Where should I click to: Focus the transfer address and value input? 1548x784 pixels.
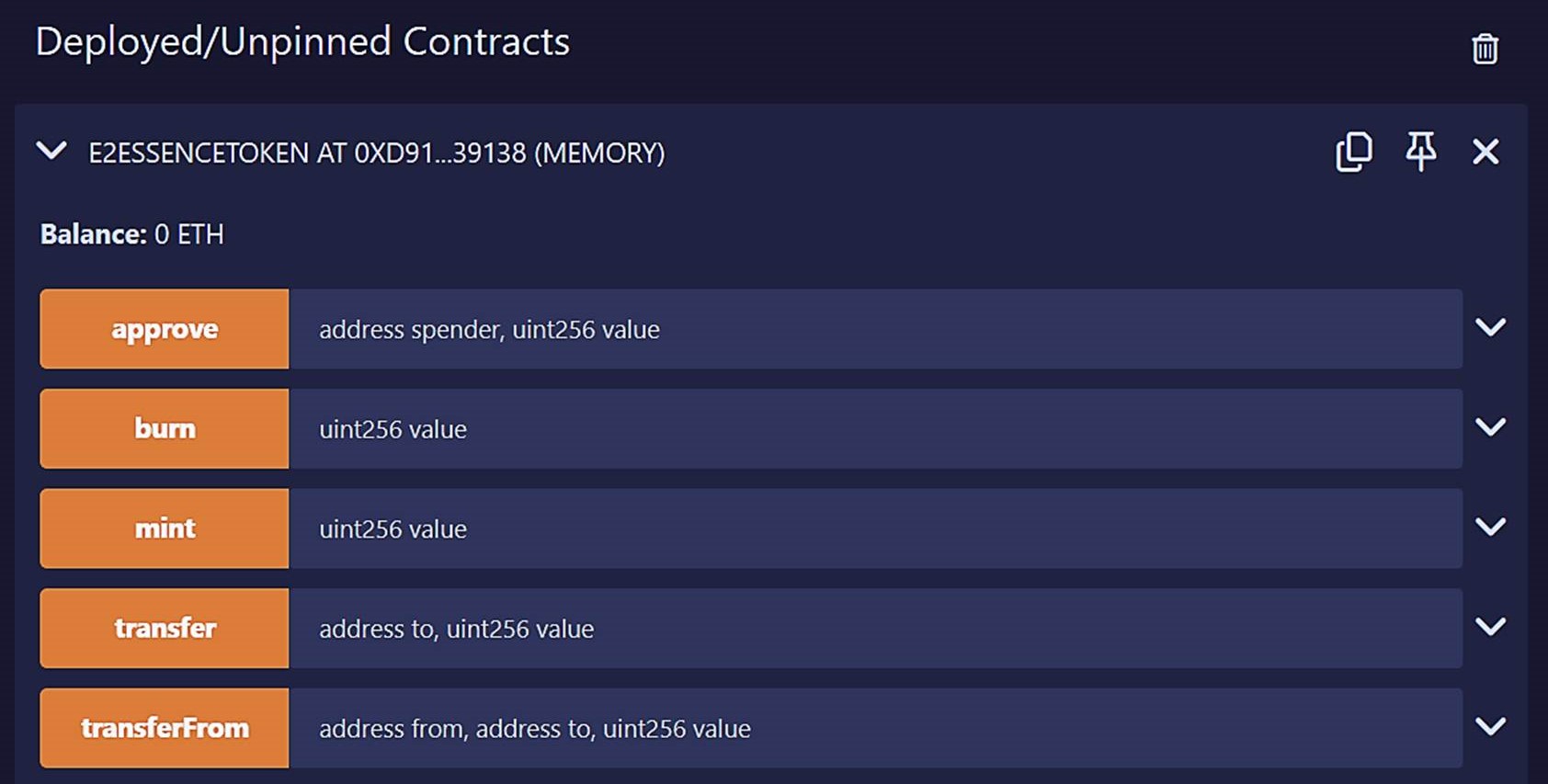873,629
